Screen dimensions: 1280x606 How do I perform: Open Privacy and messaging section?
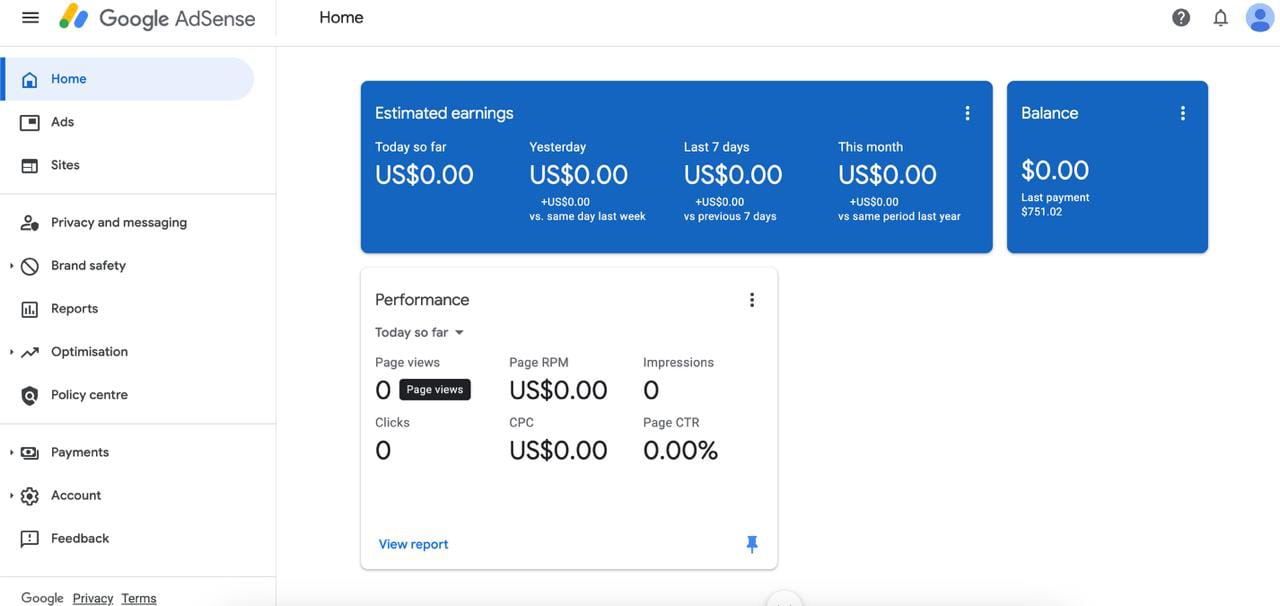pyautogui.click(x=128, y=223)
